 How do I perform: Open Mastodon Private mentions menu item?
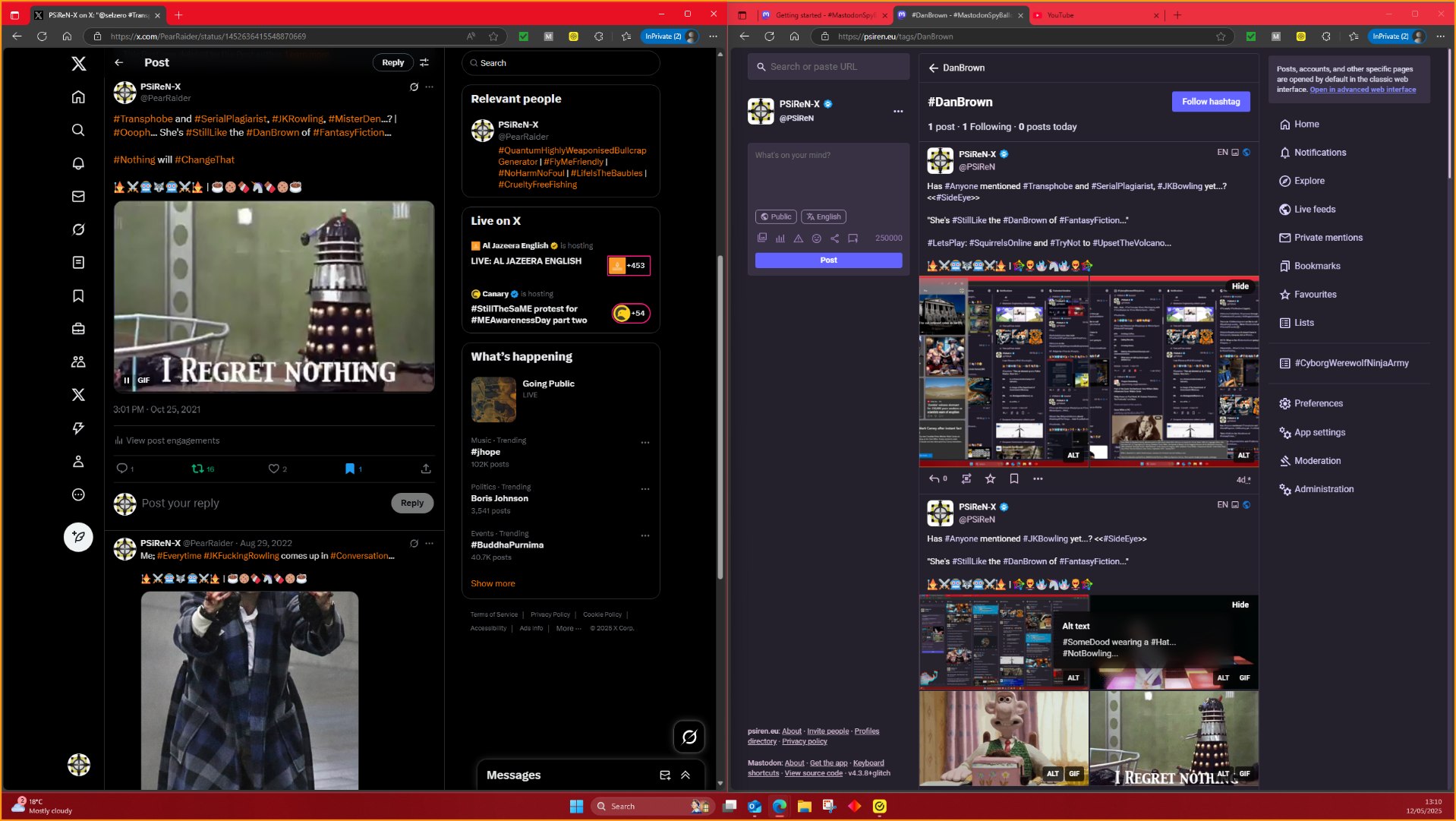pos(1320,238)
